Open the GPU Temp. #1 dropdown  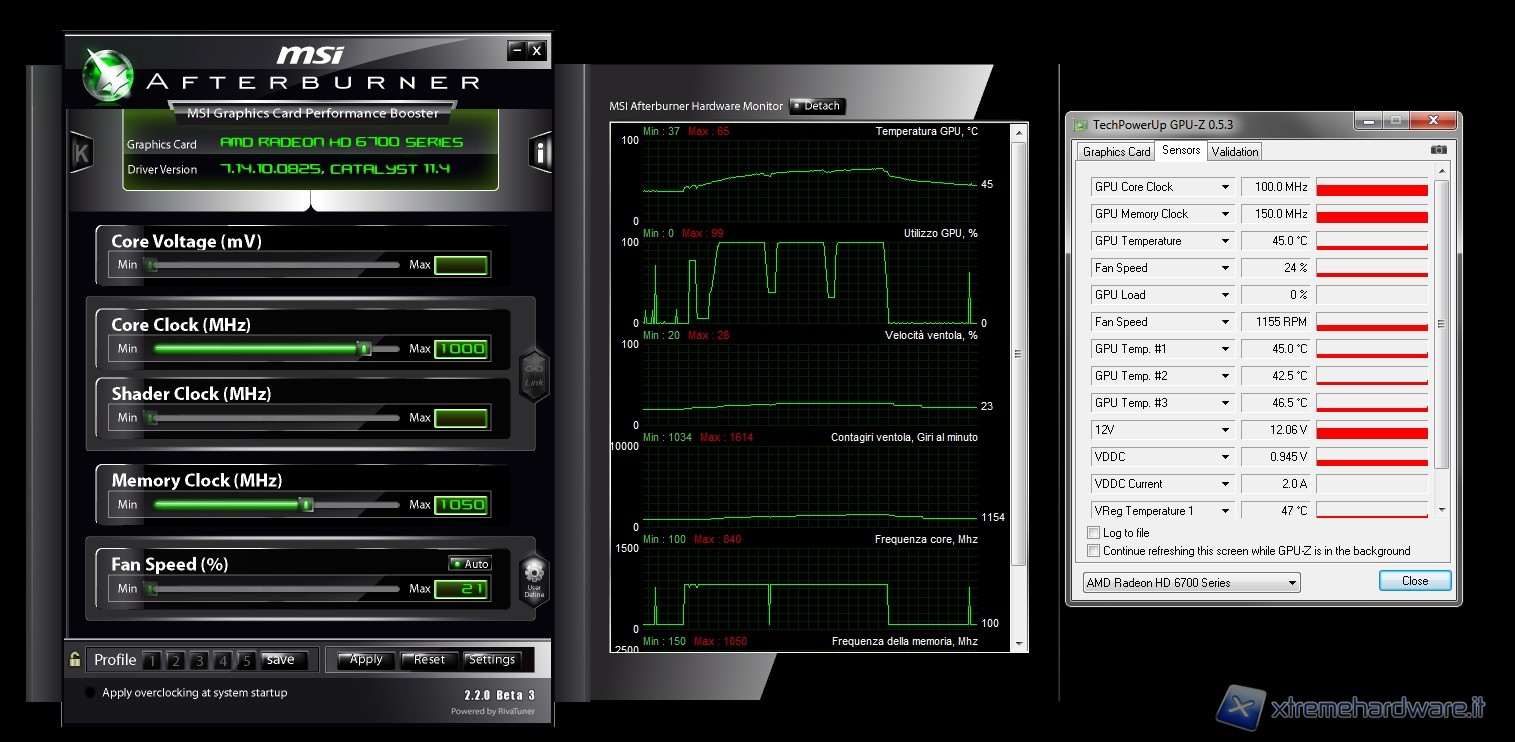(1225, 349)
